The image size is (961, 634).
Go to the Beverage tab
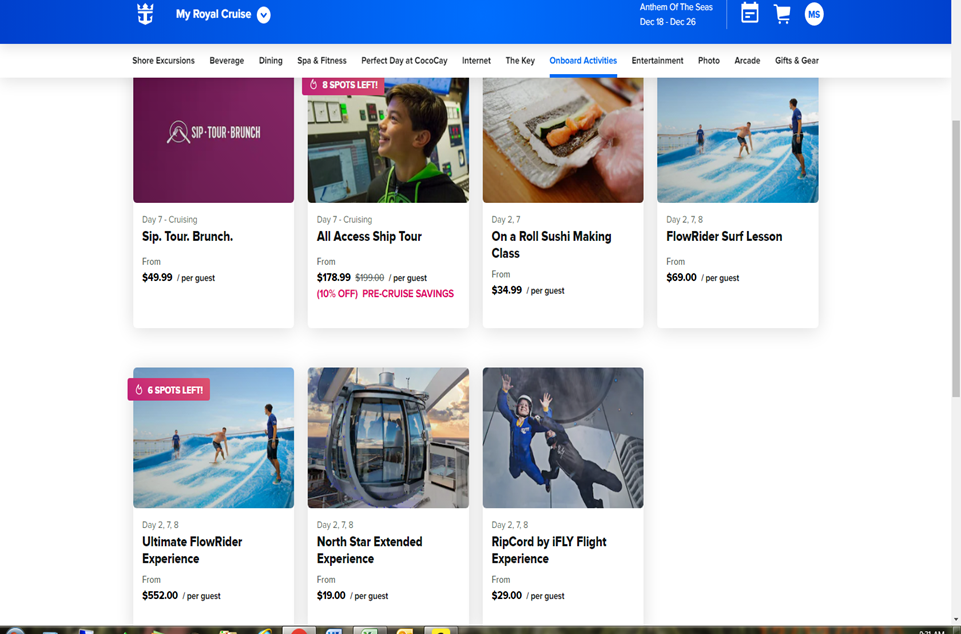tap(227, 61)
